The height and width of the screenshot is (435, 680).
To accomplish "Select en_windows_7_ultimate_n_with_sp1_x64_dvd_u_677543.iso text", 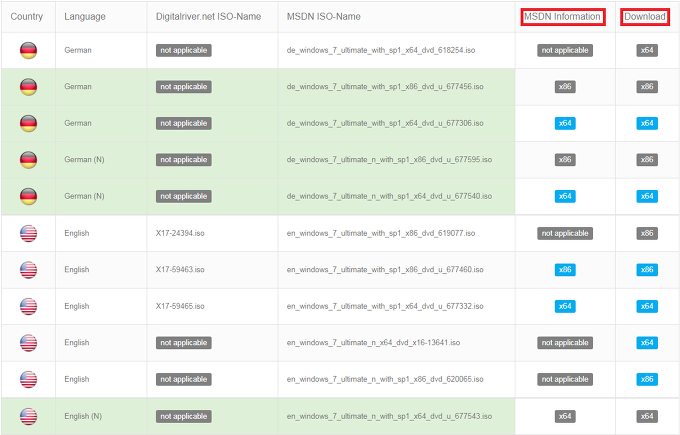I will (389, 416).
